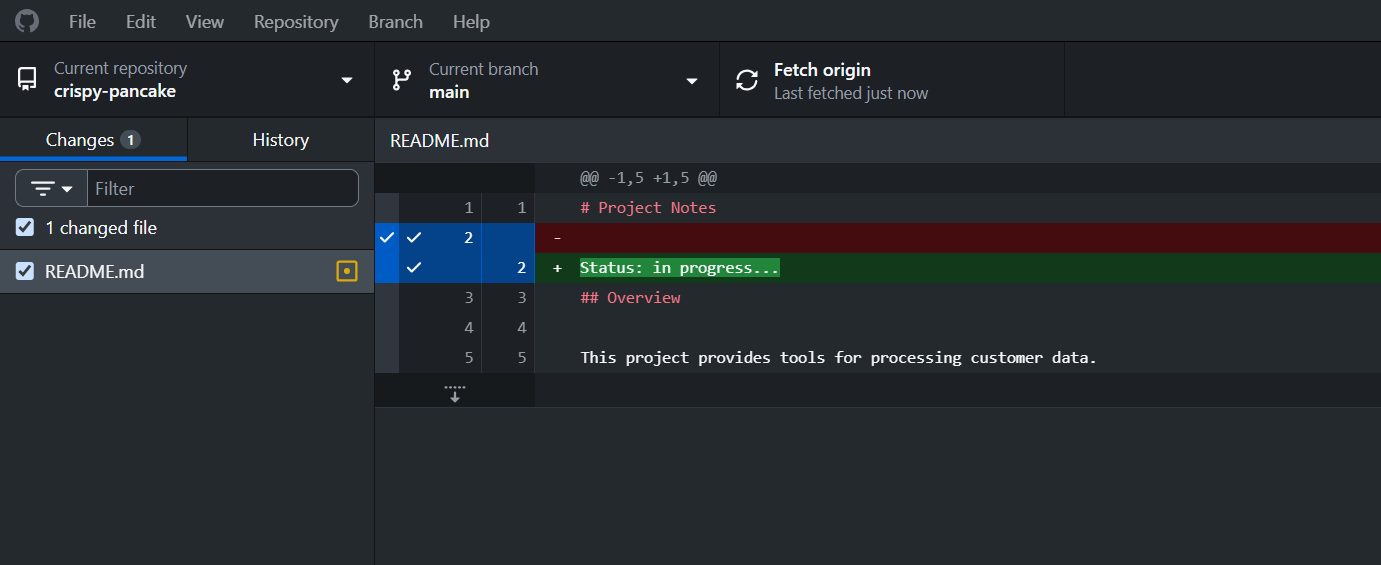1381x565 pixels.
Task: Toggle the README.md file checkbox
Action: (25, 271)
